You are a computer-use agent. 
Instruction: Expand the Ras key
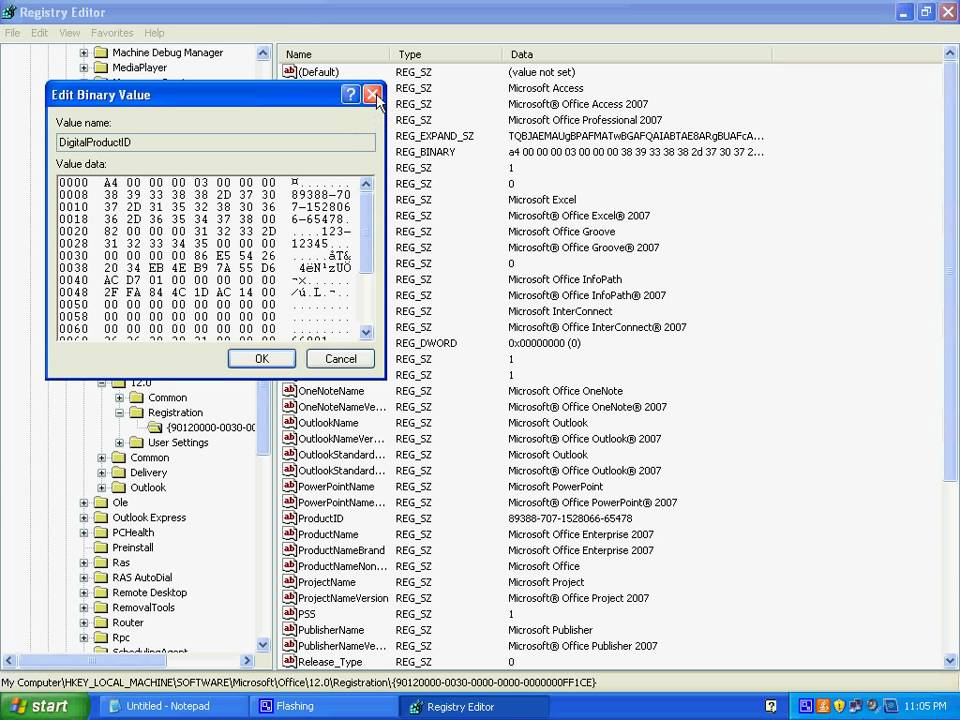click(84, 563)
